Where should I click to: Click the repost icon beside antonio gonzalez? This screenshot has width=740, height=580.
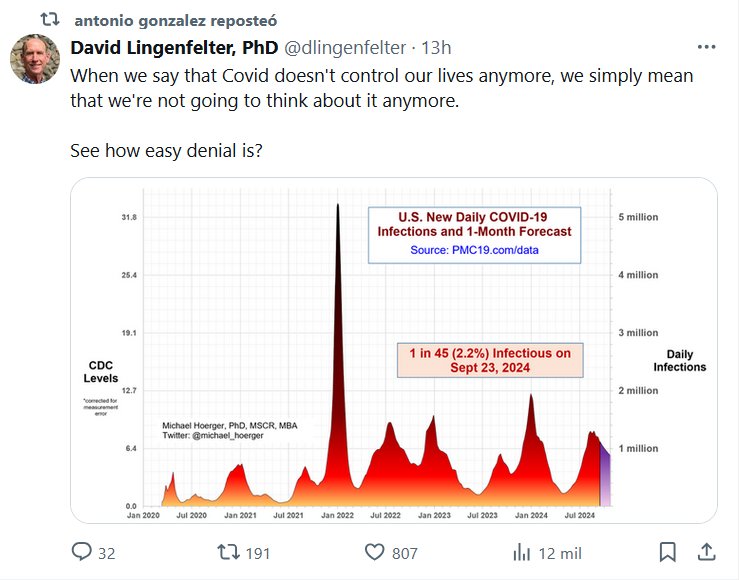click(50, 19)
